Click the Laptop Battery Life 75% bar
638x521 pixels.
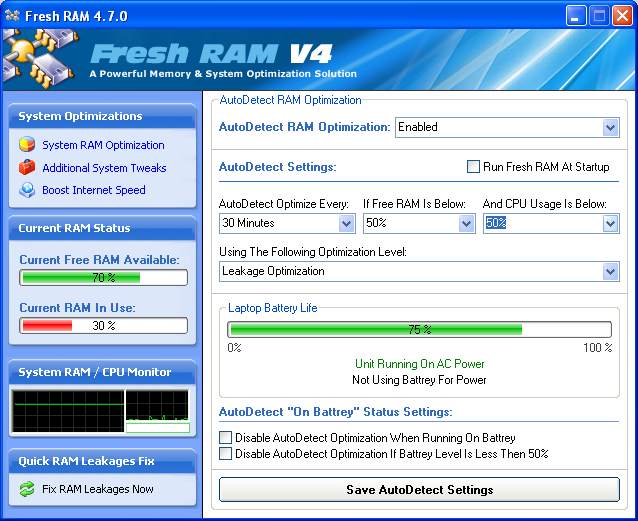[419, 329]
